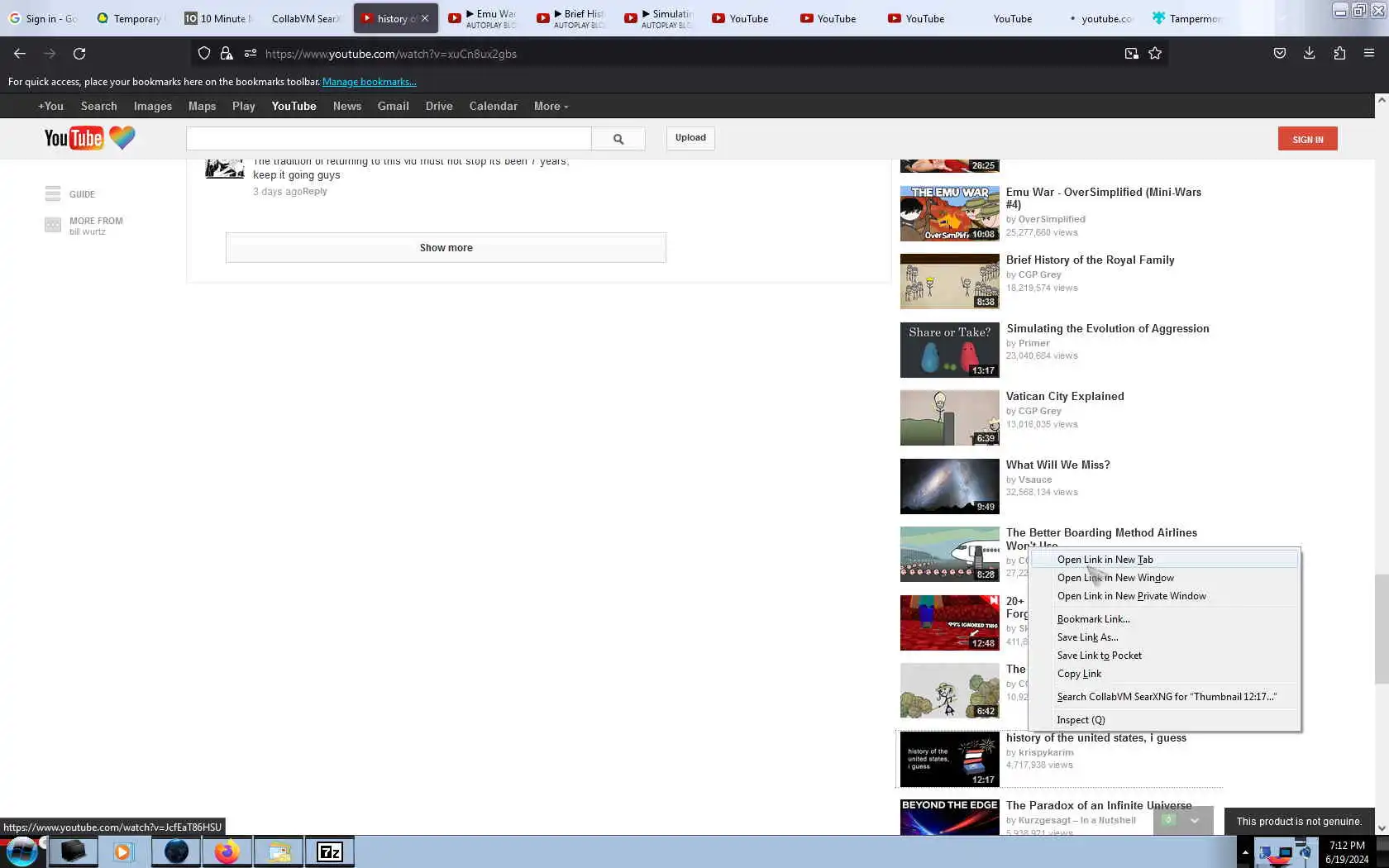Open the Firefox extensions puzzle icon
Viewport: 1389px width, 868px height.
pos(1339,54)
